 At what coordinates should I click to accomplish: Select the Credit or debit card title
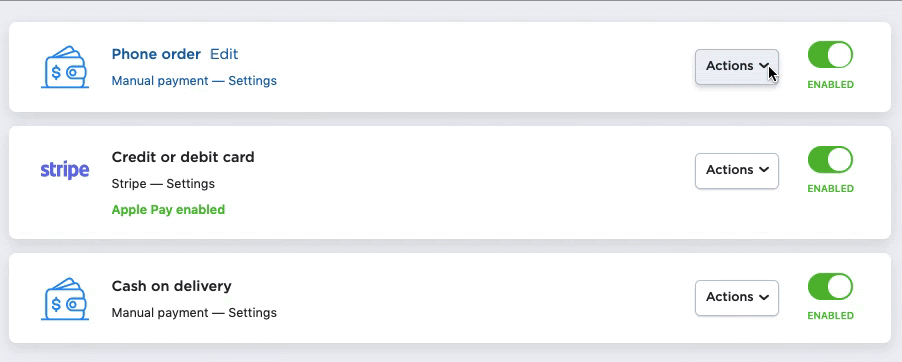183,157
